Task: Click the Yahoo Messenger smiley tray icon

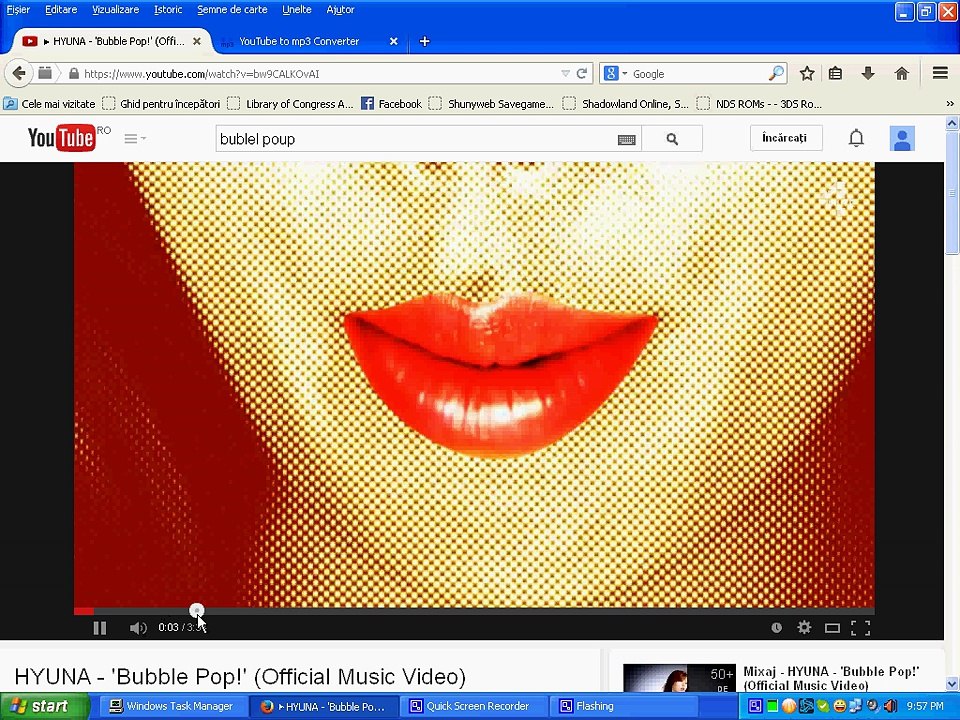Action: point(840,706)
